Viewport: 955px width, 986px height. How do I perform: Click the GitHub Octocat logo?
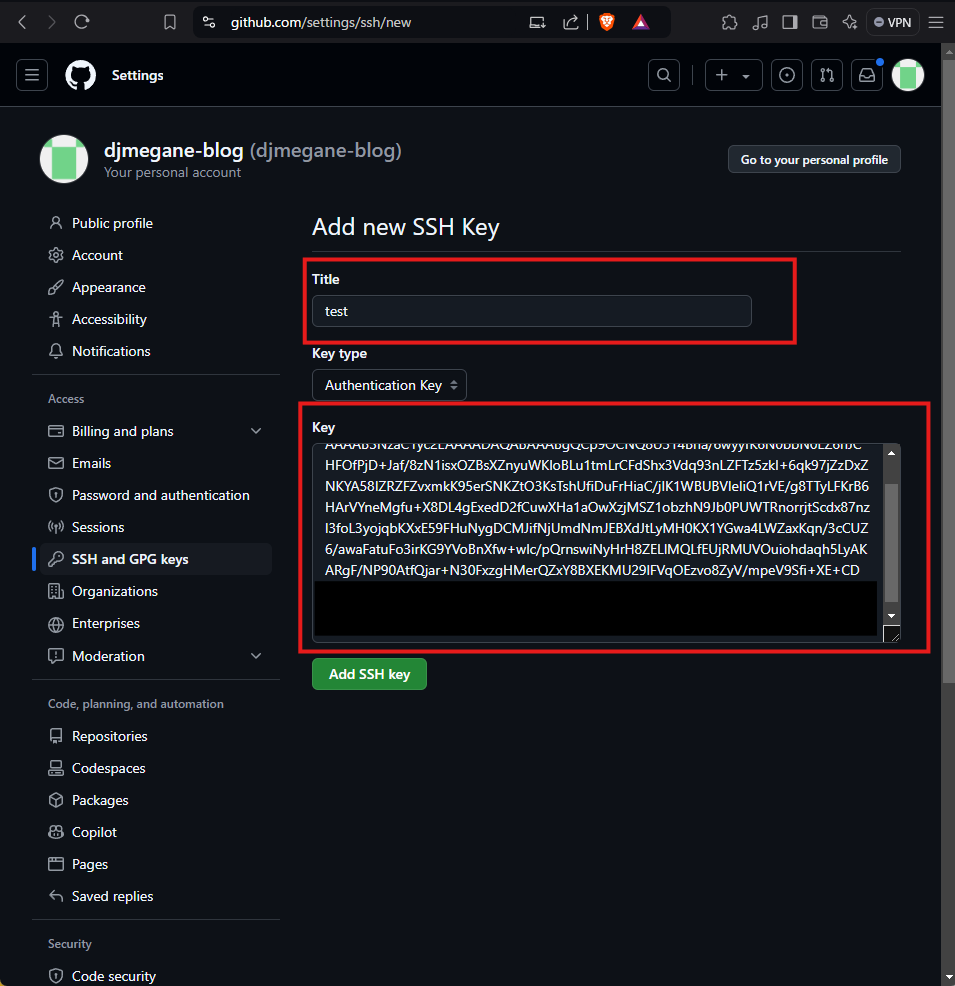click(80, 75)
